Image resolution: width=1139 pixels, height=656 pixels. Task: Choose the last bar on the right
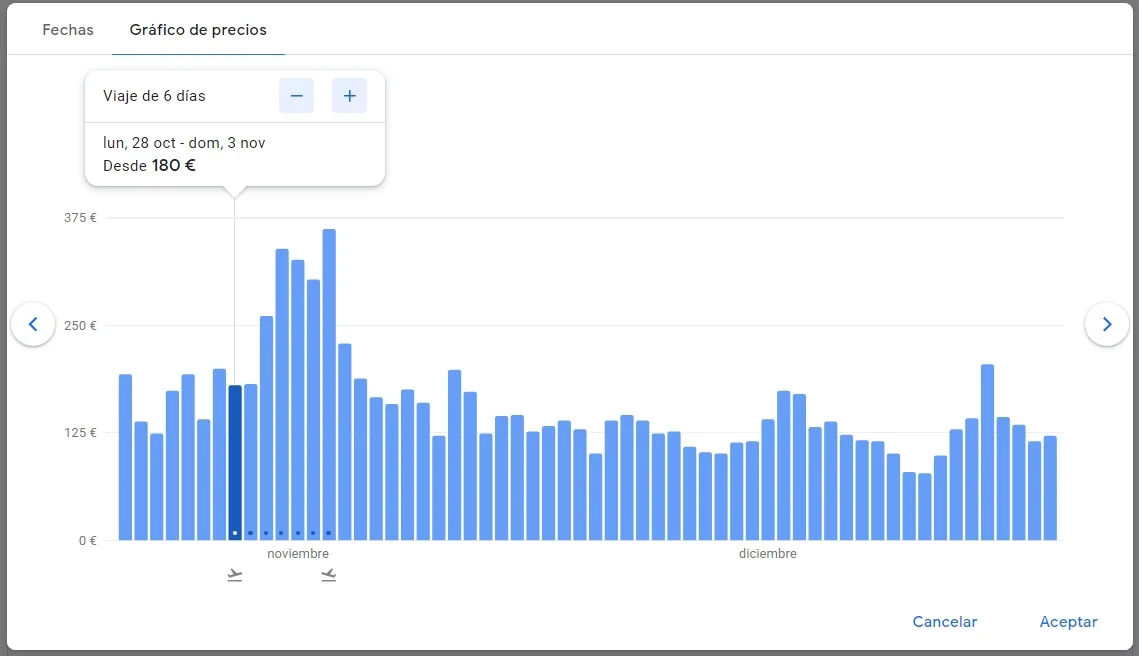click(1050, 488)
